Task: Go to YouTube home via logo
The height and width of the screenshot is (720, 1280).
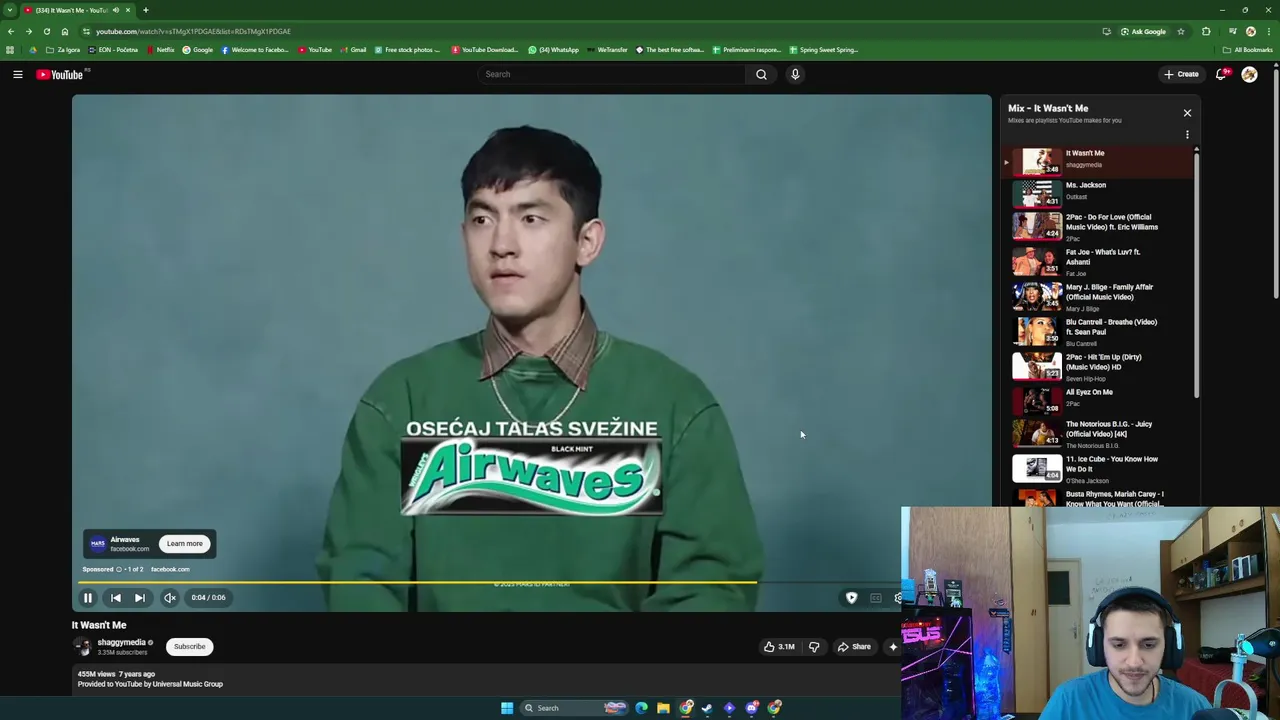Action: (x=60, y=74)
